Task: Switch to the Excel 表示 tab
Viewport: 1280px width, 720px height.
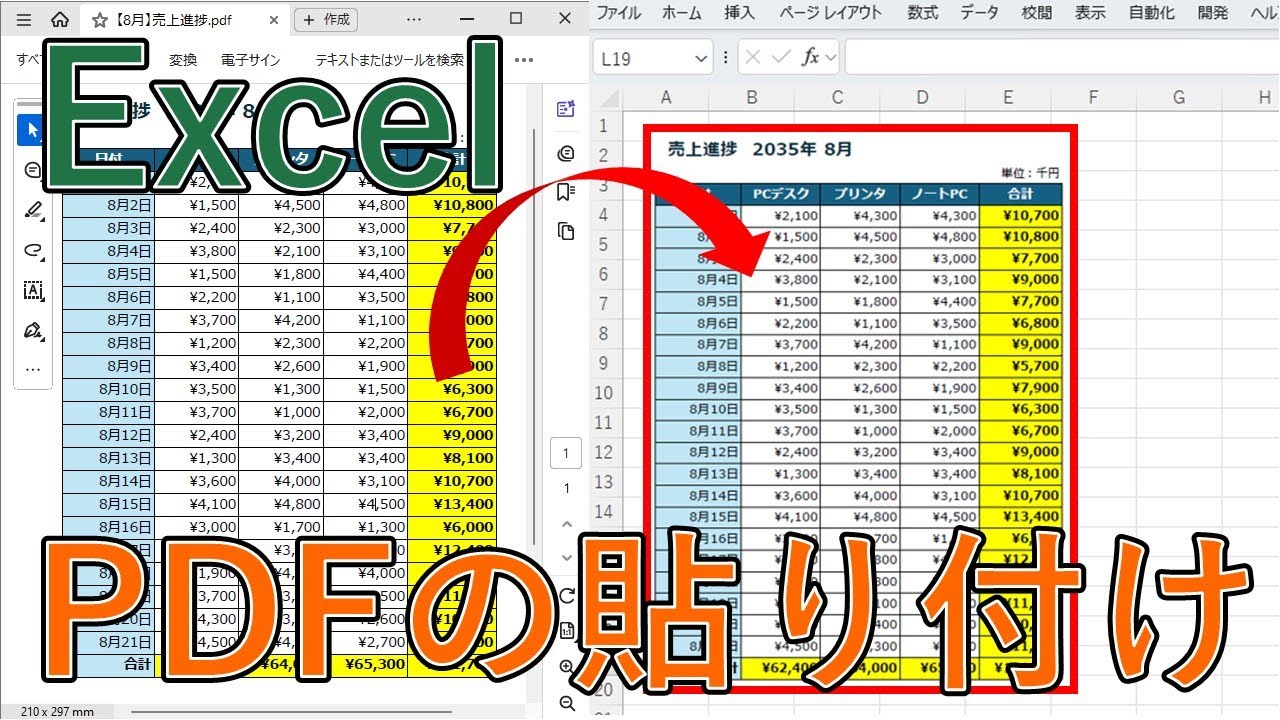Action: [x=1090, y=12]
